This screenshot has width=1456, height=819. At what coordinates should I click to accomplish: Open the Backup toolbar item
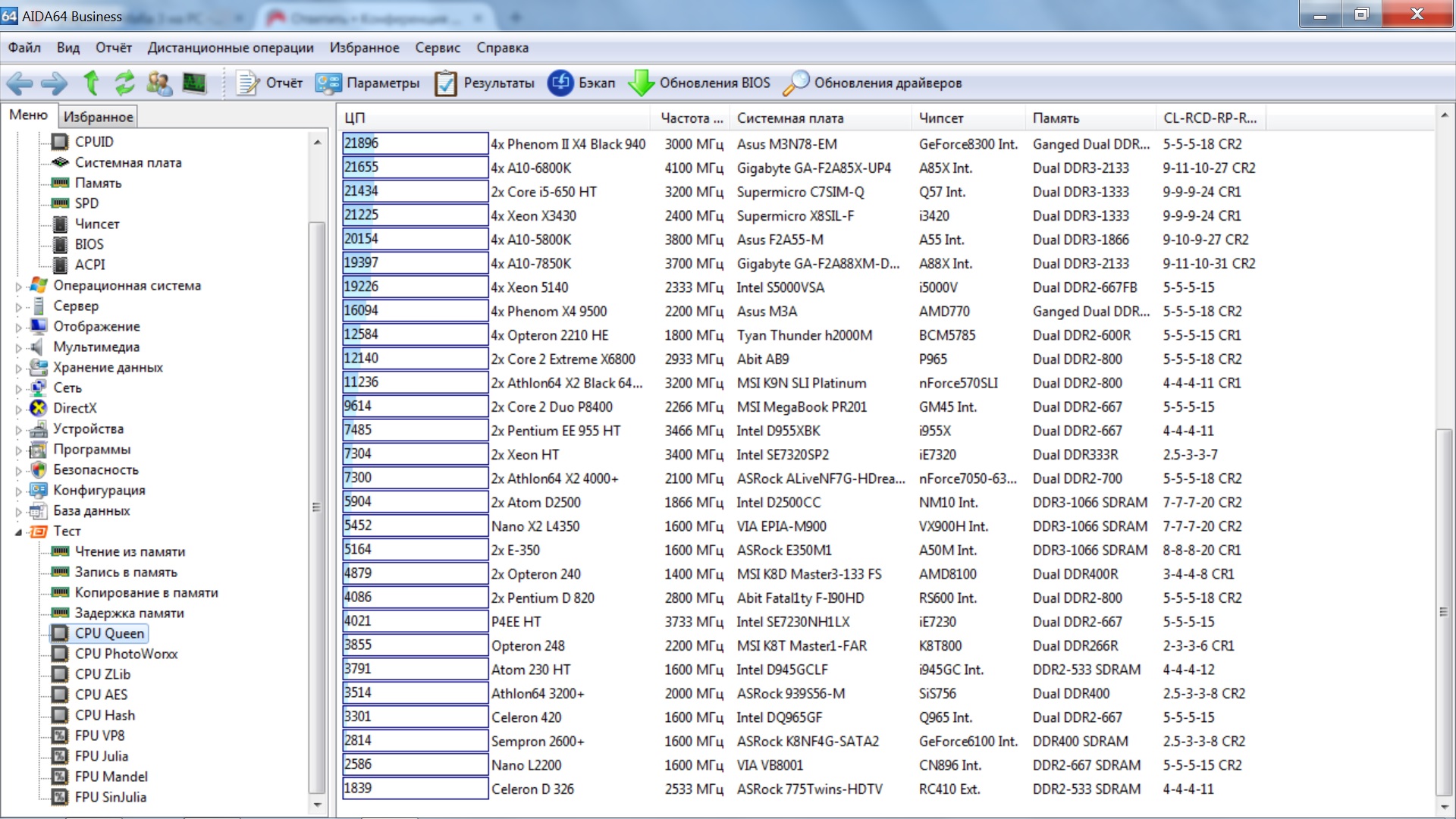tap(582, 83)
